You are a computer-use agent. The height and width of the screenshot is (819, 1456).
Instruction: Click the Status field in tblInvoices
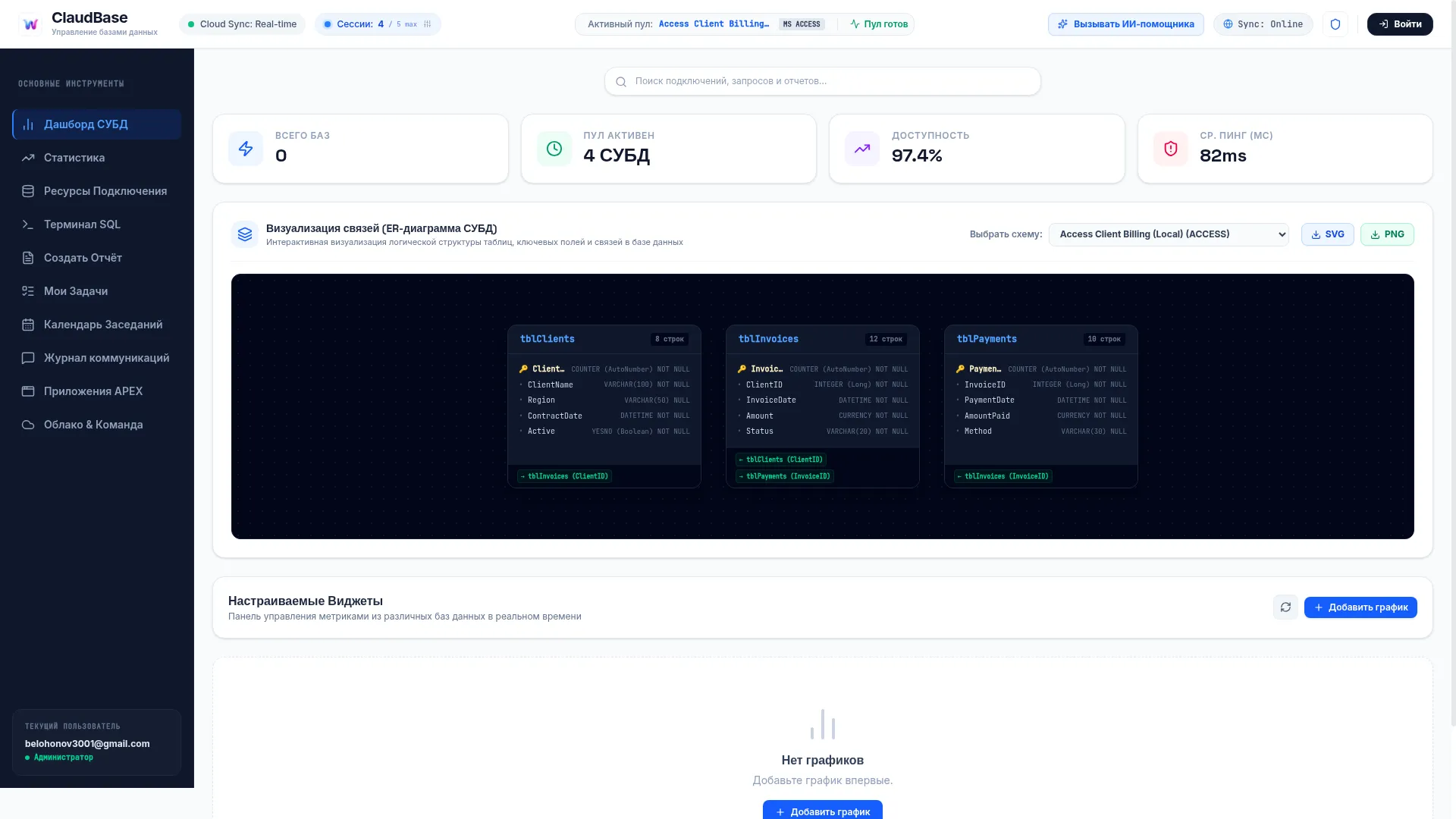coord(823,431)
